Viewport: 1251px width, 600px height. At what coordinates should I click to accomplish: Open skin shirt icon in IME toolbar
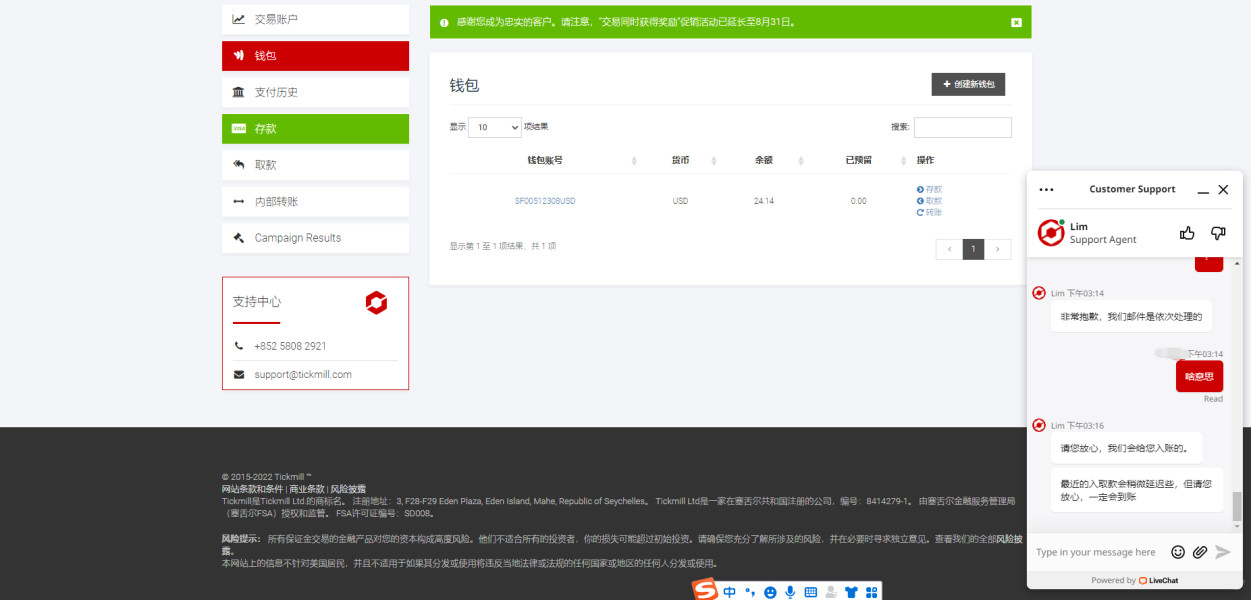click(x=851, y=592)
